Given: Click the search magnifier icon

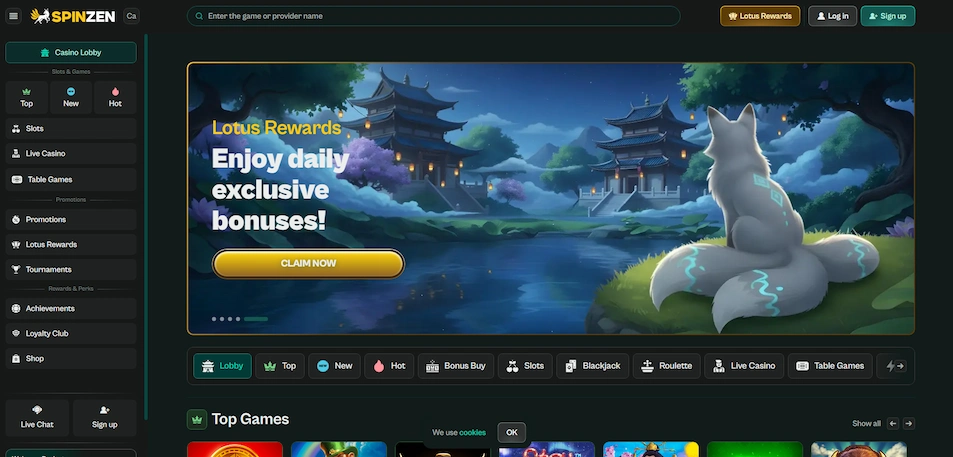Looking at the screenshot, I should 198,16.
